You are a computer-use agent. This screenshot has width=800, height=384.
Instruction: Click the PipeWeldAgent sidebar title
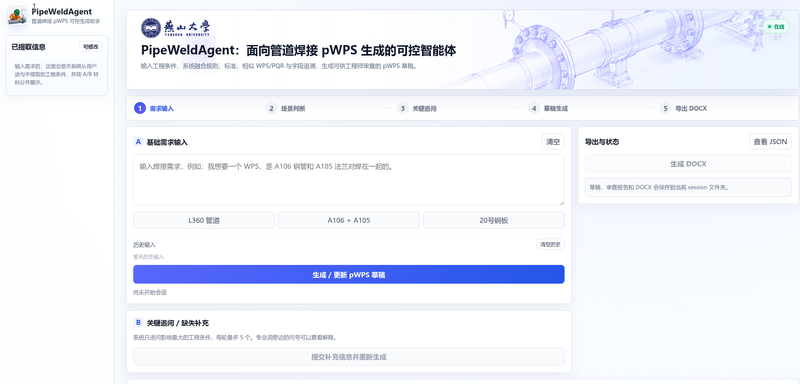(x=62, y=11)
